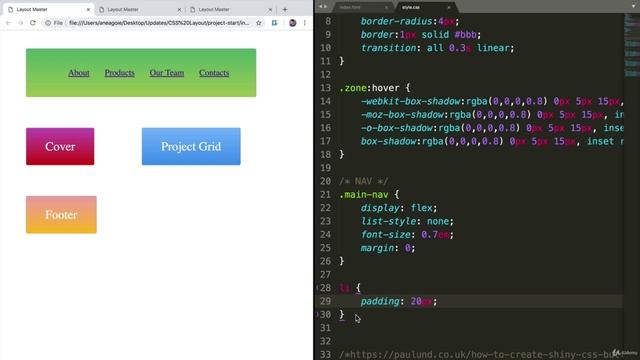Click the address bar URL
Screen dimensions: 640x360
[159, 23]
